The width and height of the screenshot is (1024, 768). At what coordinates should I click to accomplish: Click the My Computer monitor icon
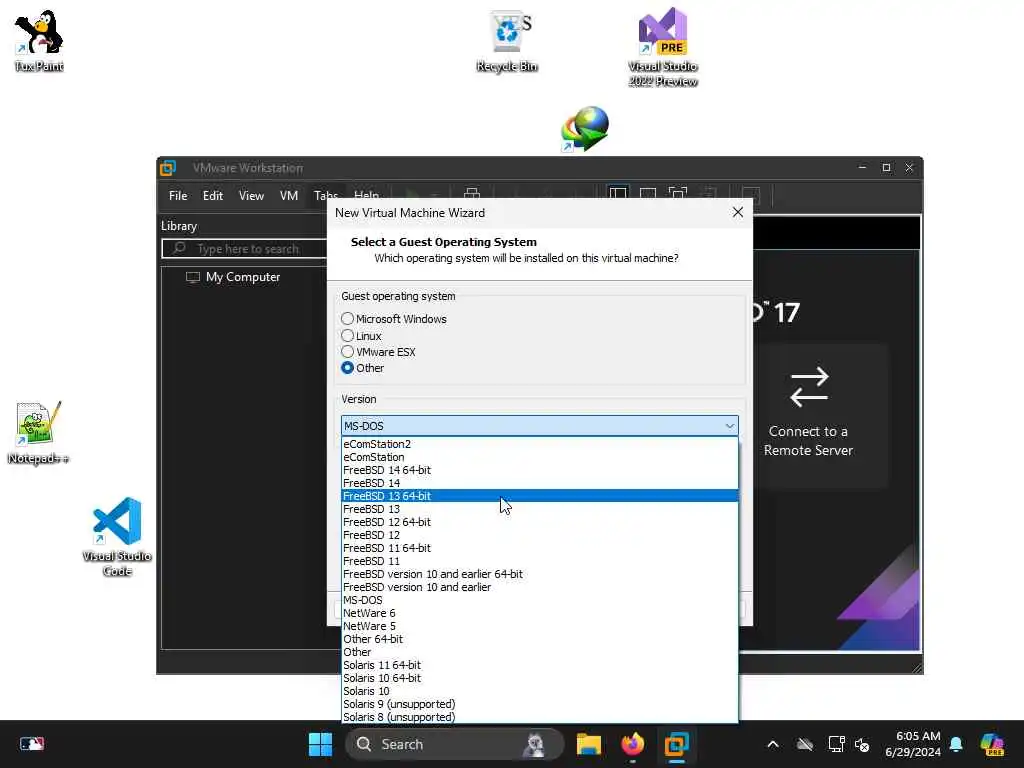click(x=193, y=277)
